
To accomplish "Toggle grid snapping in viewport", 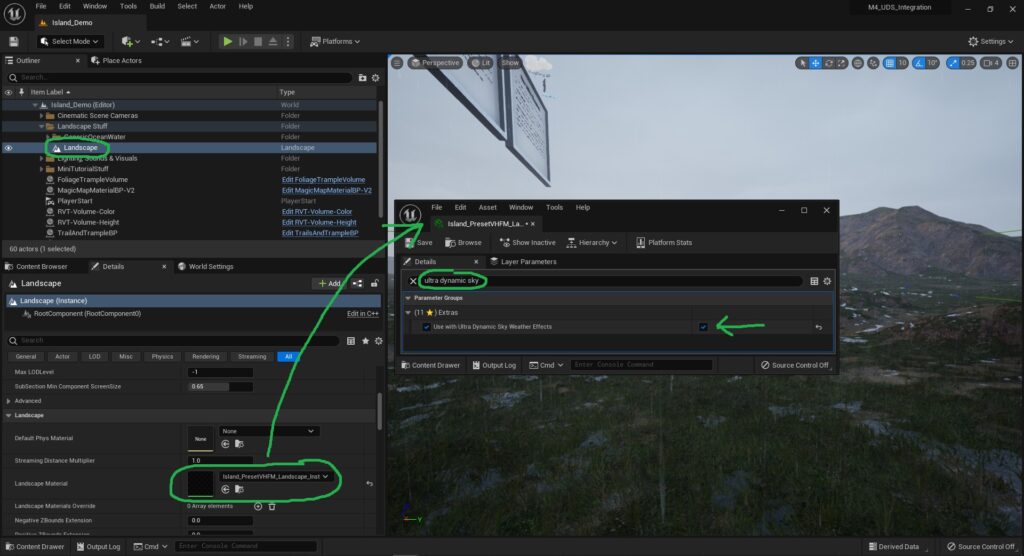I will coord(889,63).
